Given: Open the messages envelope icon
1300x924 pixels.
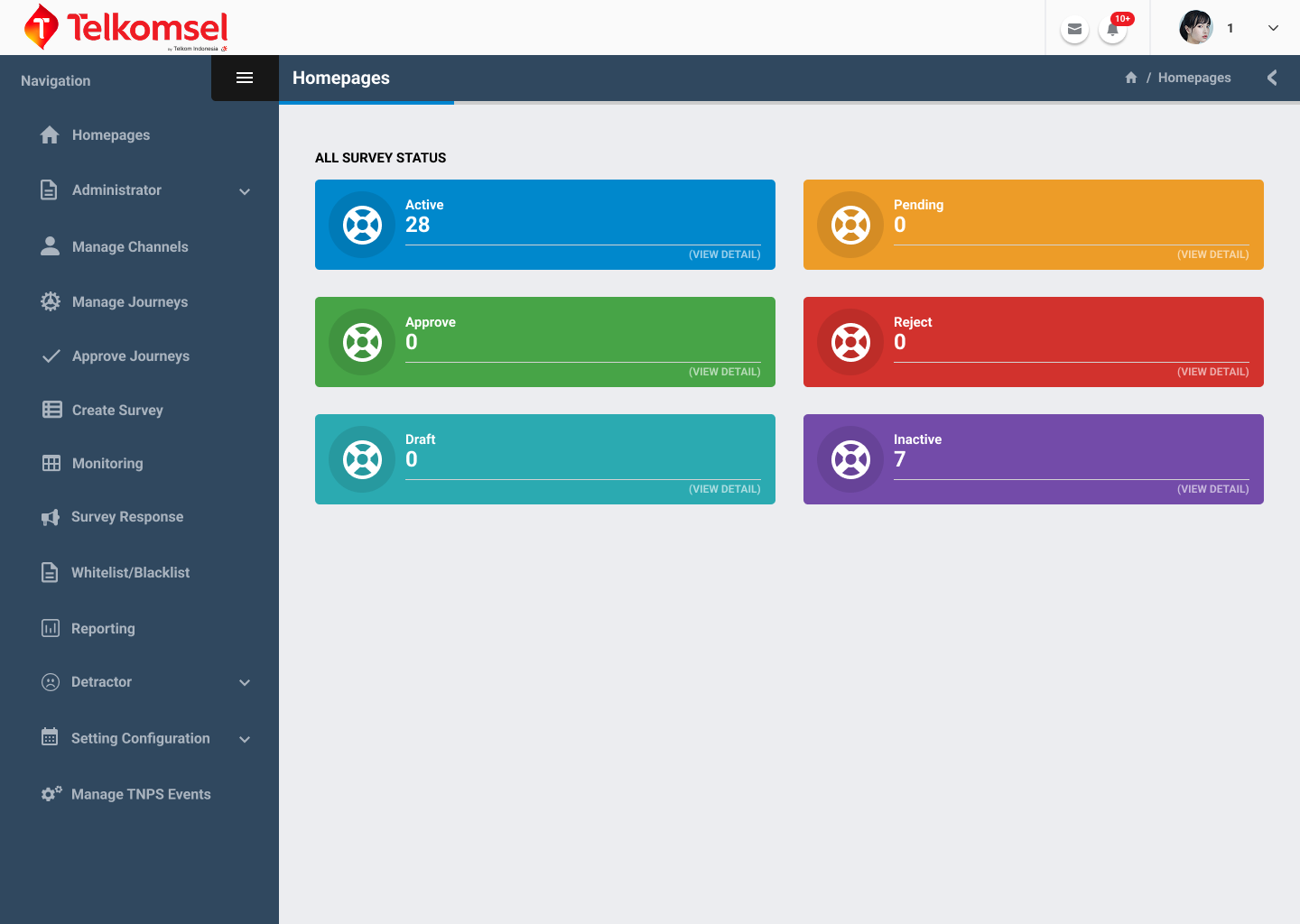Looking at the screenshot, I should coord(1074,28).
